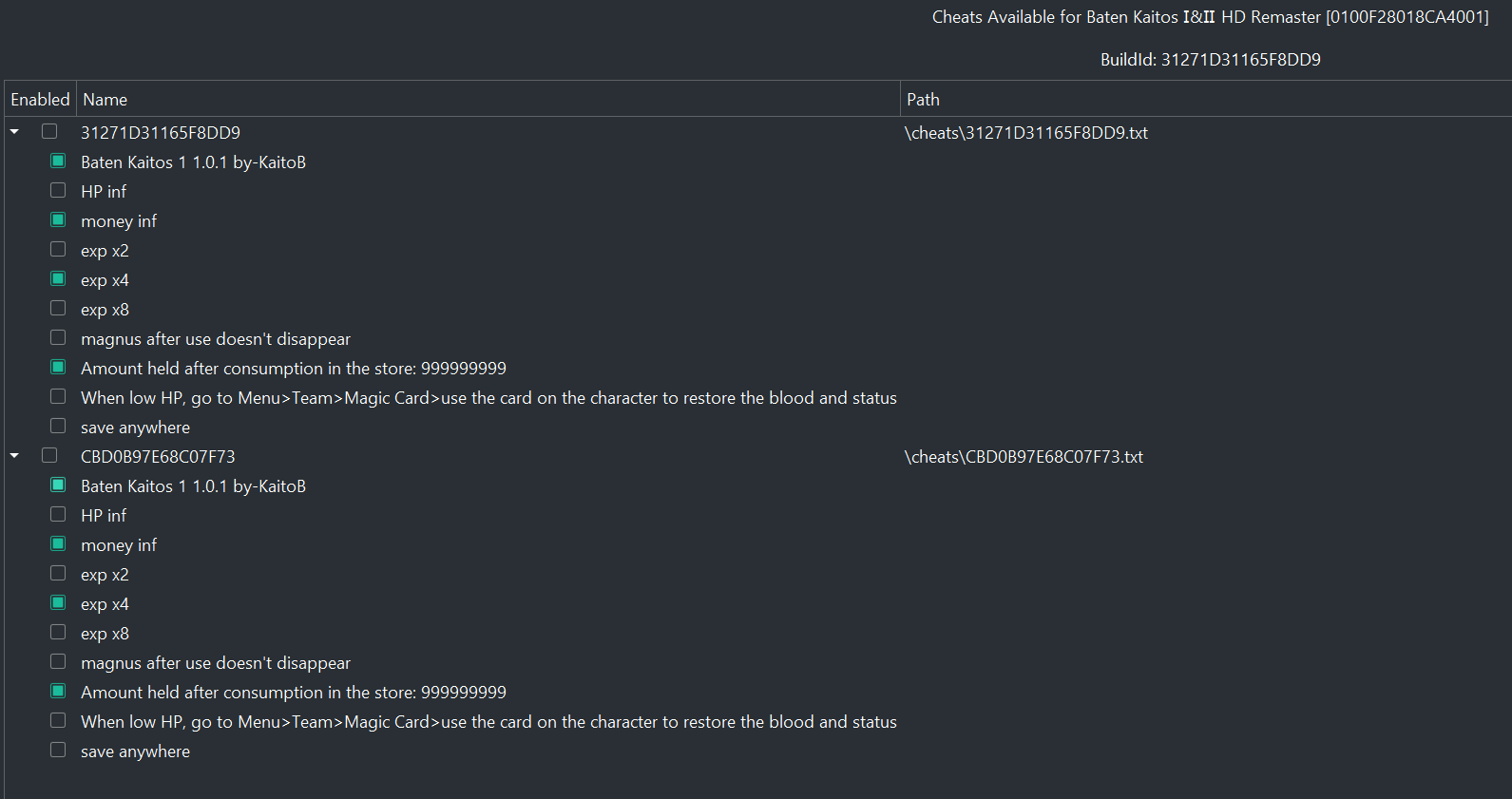The width and height of the screenshot is (1512, 799).
Task: Collapse the 31271D31165F8DD9 cheat group
Action: (14, 132)
